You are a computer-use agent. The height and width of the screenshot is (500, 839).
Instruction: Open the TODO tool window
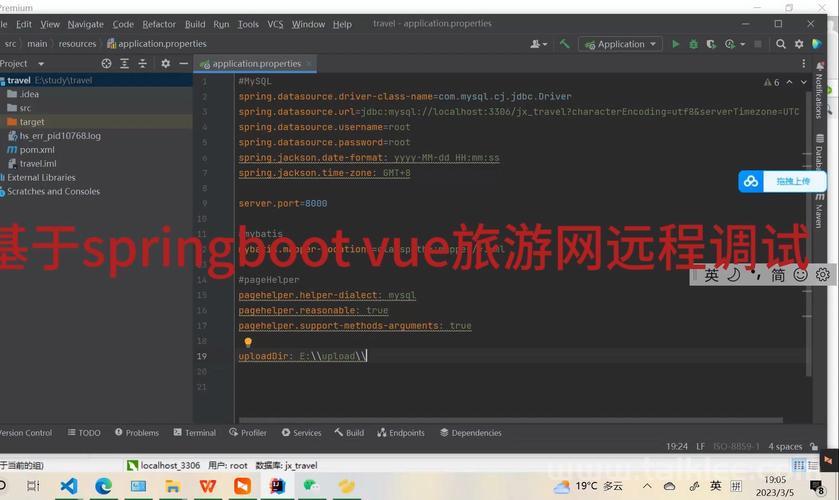coord(84,433)
